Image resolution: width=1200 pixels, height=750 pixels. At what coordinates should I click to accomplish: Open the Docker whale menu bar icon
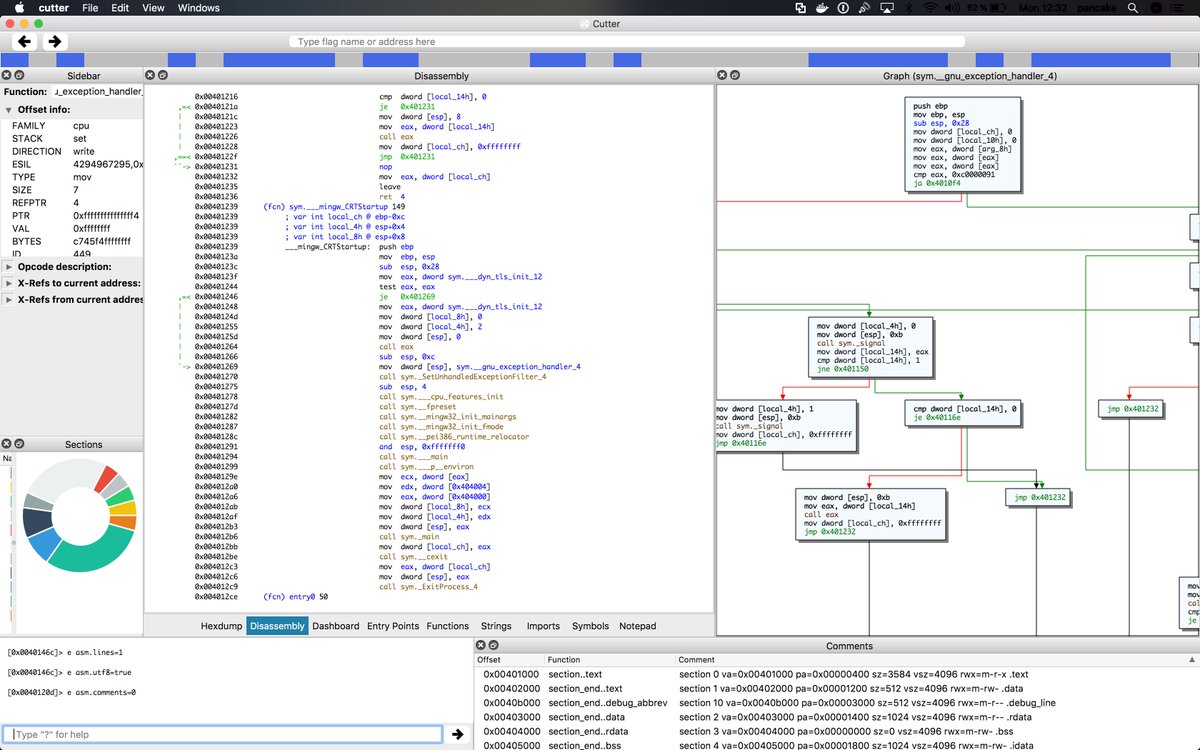click(824, 8)
